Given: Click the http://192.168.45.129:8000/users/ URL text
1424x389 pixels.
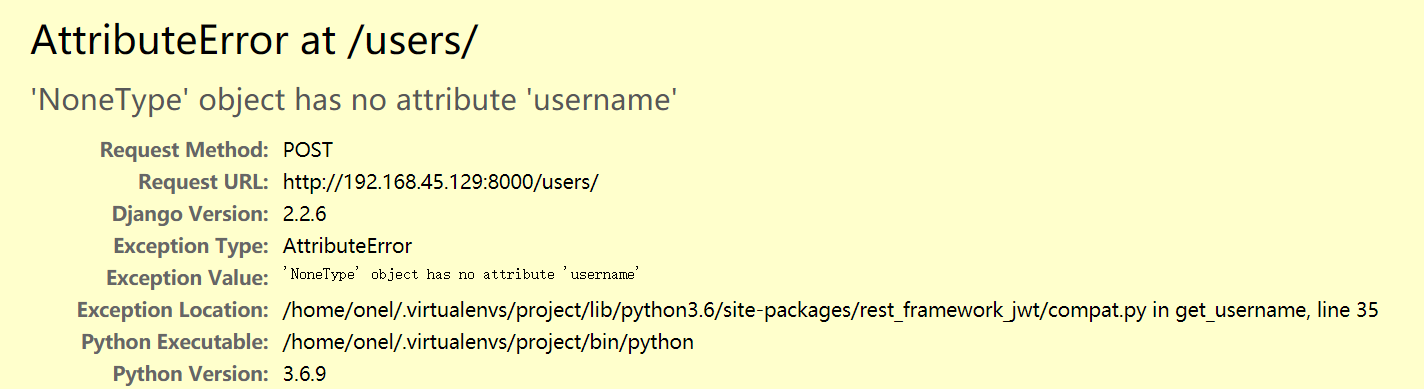Looking at the screenshot, I should 441,182.
